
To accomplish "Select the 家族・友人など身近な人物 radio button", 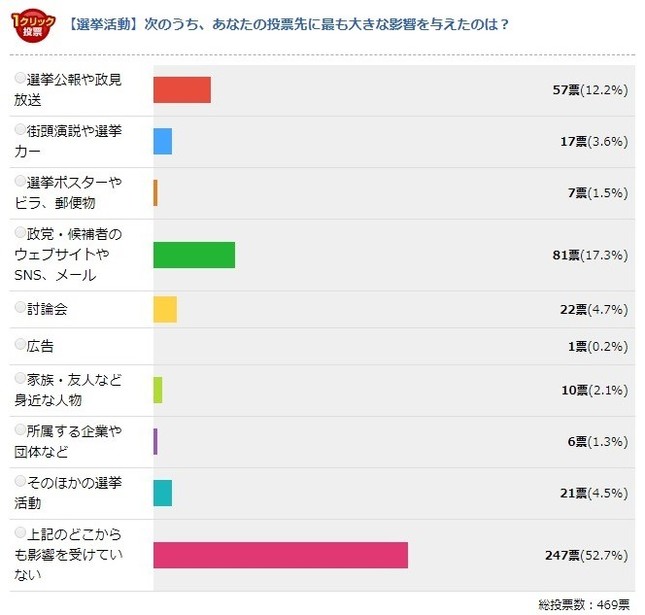I will [x=20, y=380].
